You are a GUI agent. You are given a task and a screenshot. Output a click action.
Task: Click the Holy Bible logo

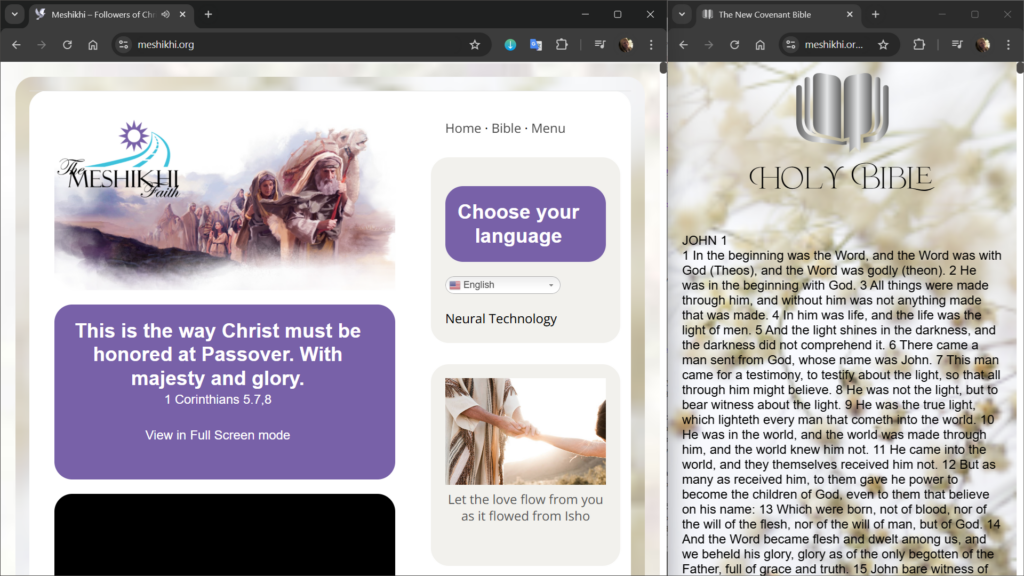[842, 133]
